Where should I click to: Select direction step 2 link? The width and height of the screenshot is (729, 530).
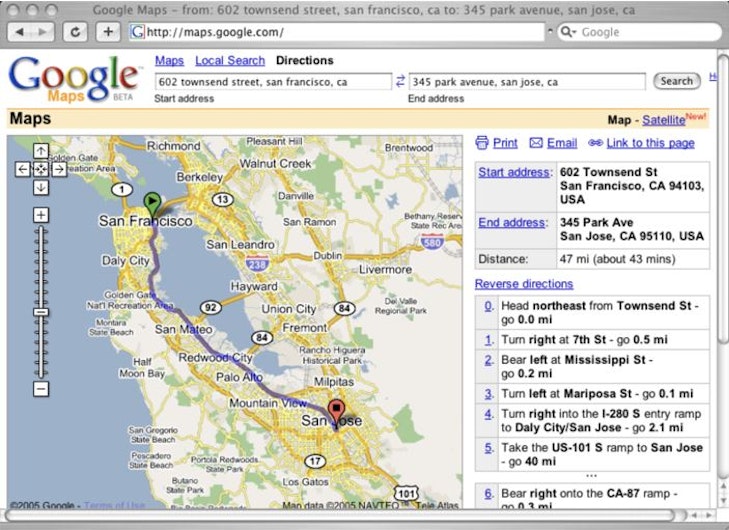point(488,360)
